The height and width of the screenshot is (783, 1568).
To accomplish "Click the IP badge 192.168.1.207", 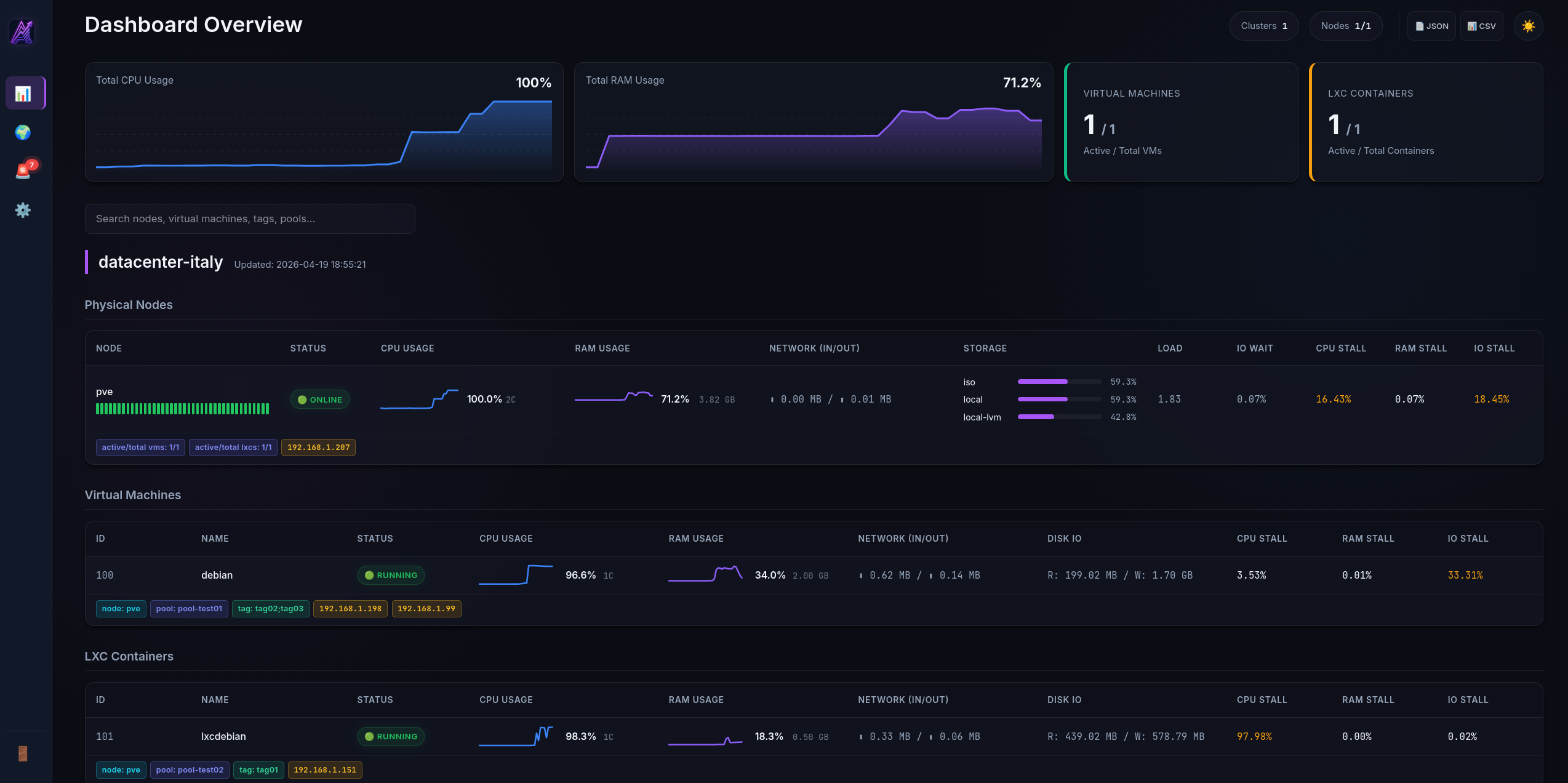I will coord(318,448).
